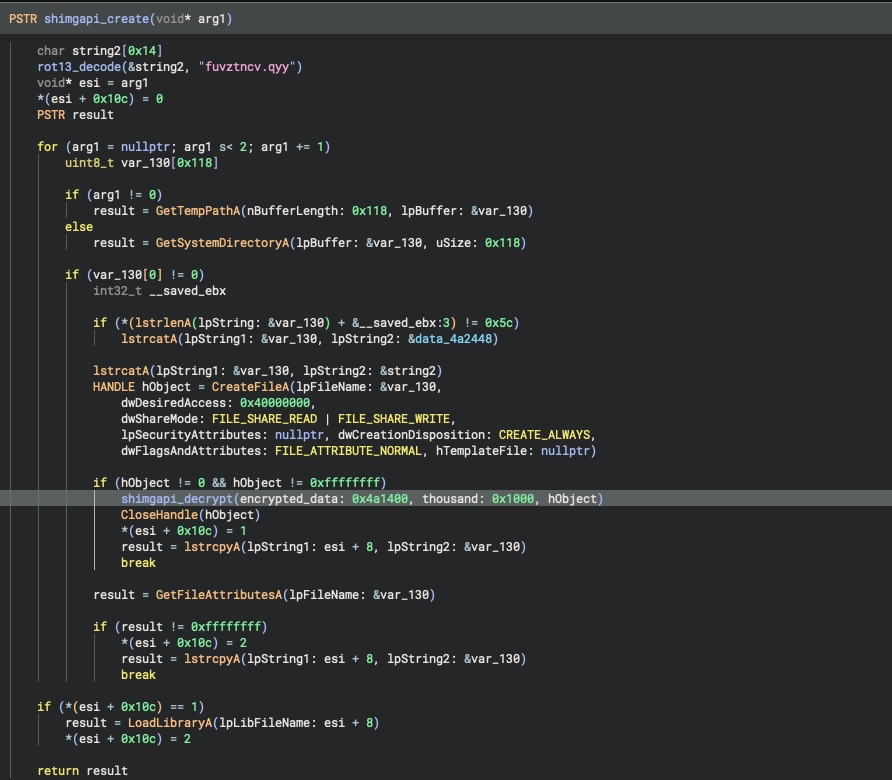Click the data_4a2448 data reference
This screenshot has height=780, width=892.
pos(453,339)
